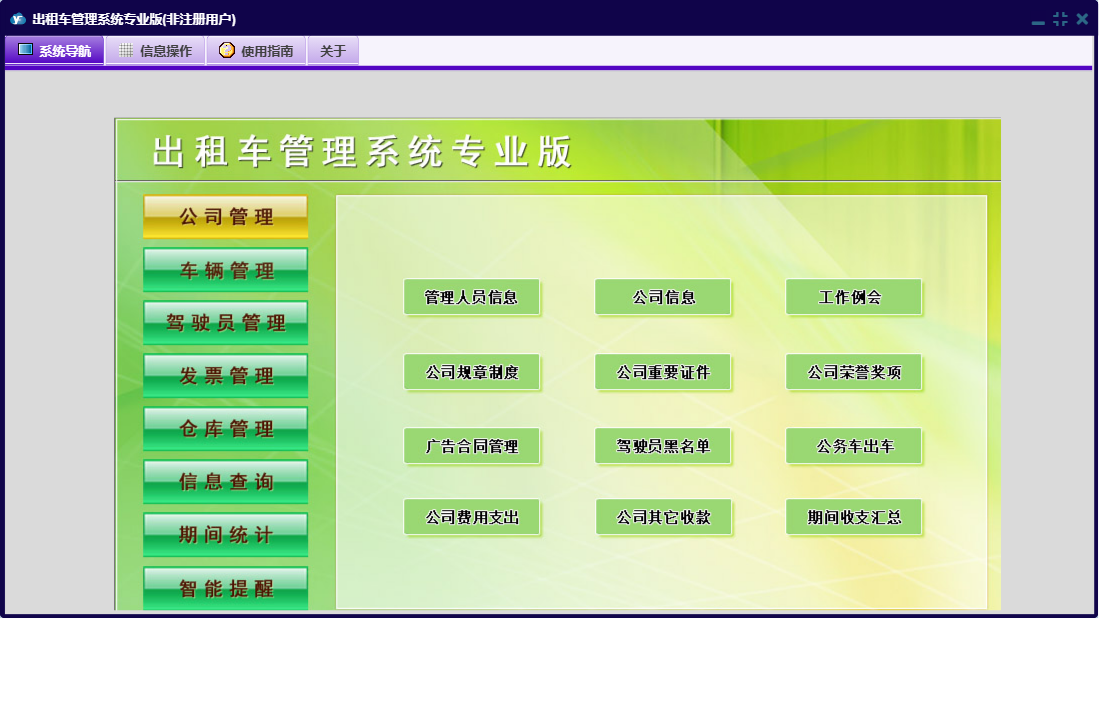Open 信息查询 section
The width and height of the screenshot is (1099, 723).
[x=226, y=481]
